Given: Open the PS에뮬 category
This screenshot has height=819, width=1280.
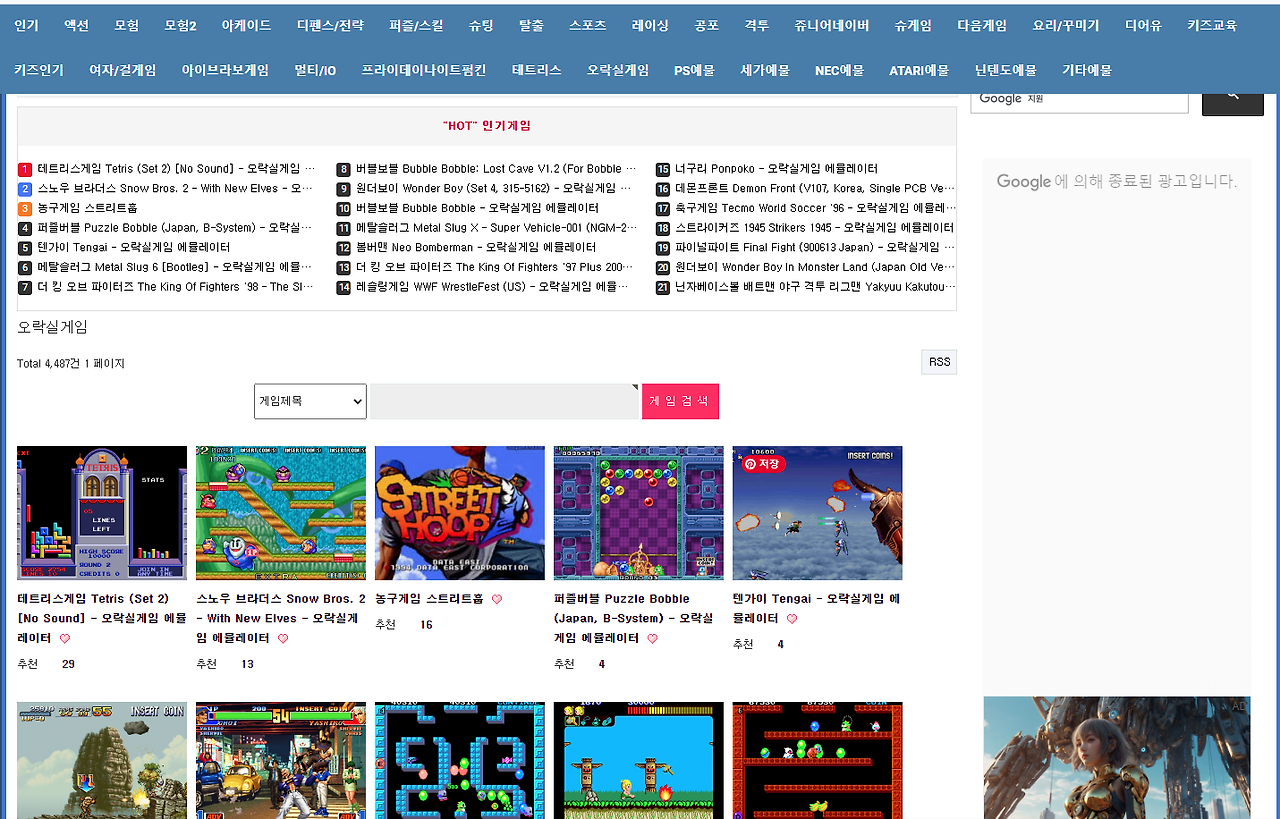Looking at the screenshot, I should pyautogui.click(x=694, y=70).
